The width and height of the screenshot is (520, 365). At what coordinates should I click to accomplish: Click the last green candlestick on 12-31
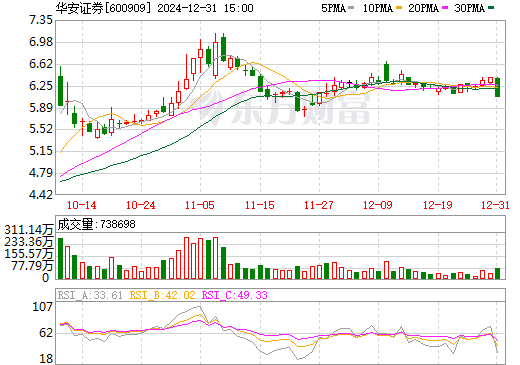[497, 87]
